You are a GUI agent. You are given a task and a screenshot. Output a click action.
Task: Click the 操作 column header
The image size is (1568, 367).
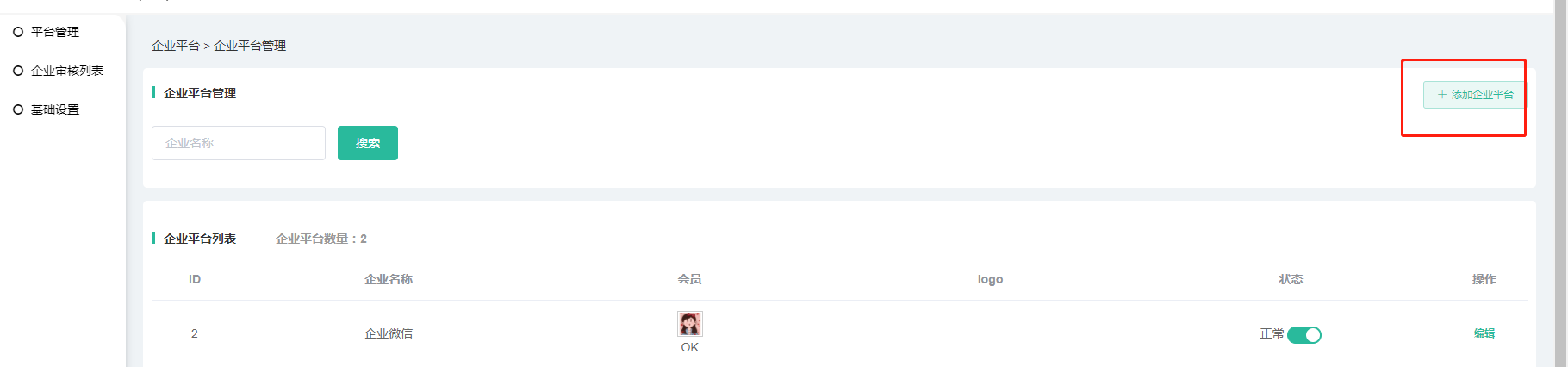1484,279
